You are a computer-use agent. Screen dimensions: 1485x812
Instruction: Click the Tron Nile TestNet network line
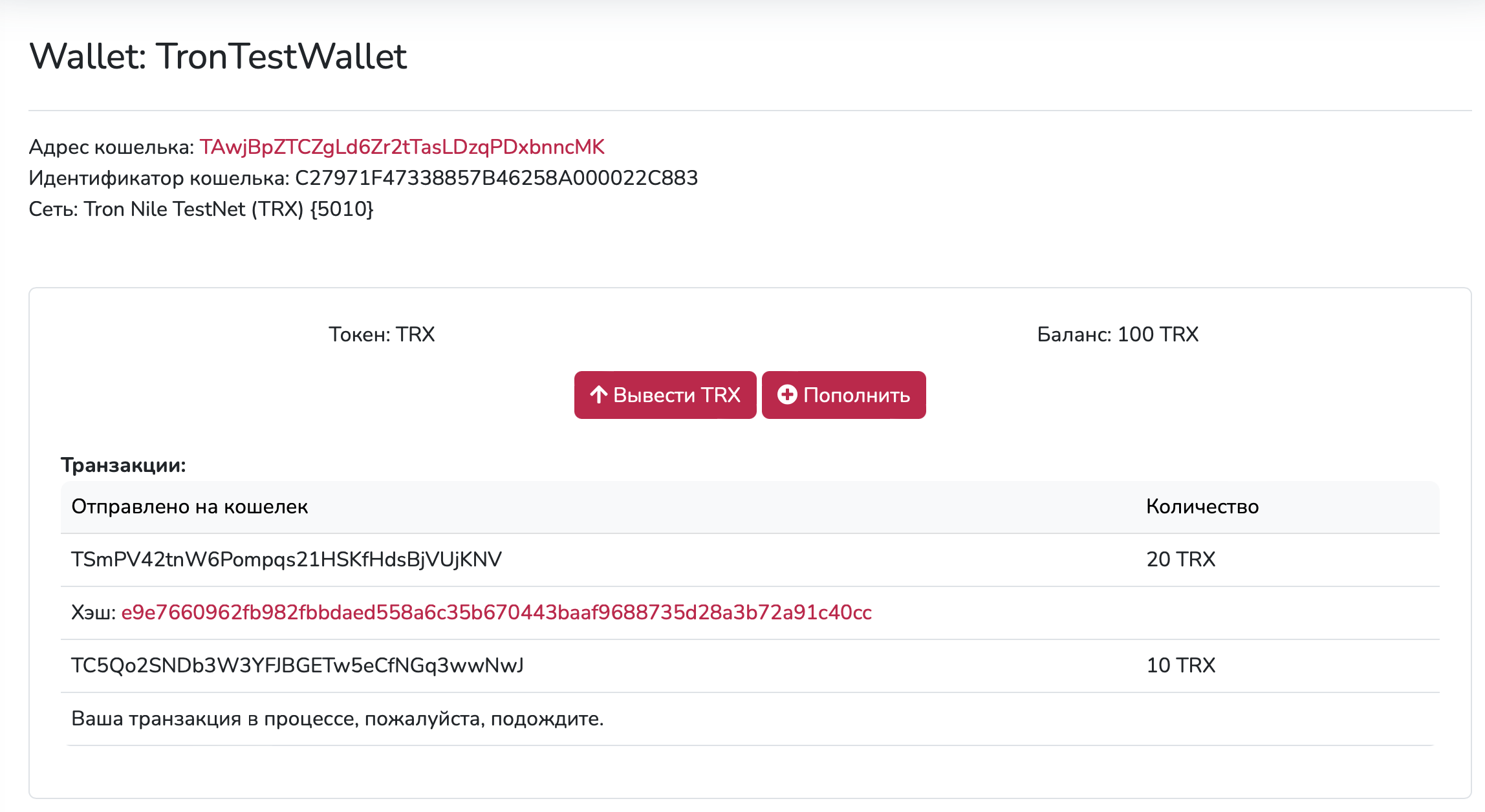pos(201,209)
